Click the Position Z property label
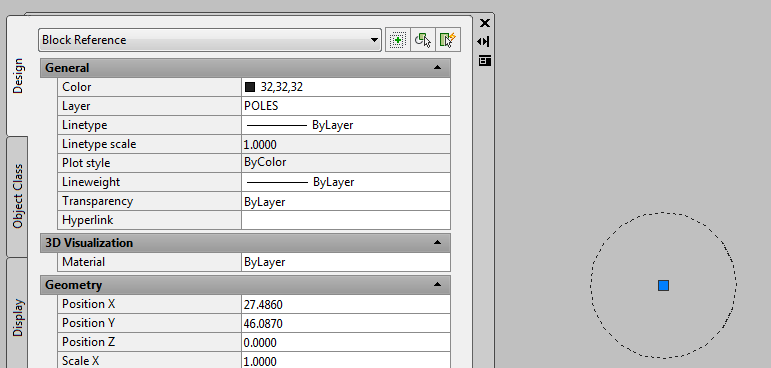This screenshot has height=368, width=771. [89, 342]
